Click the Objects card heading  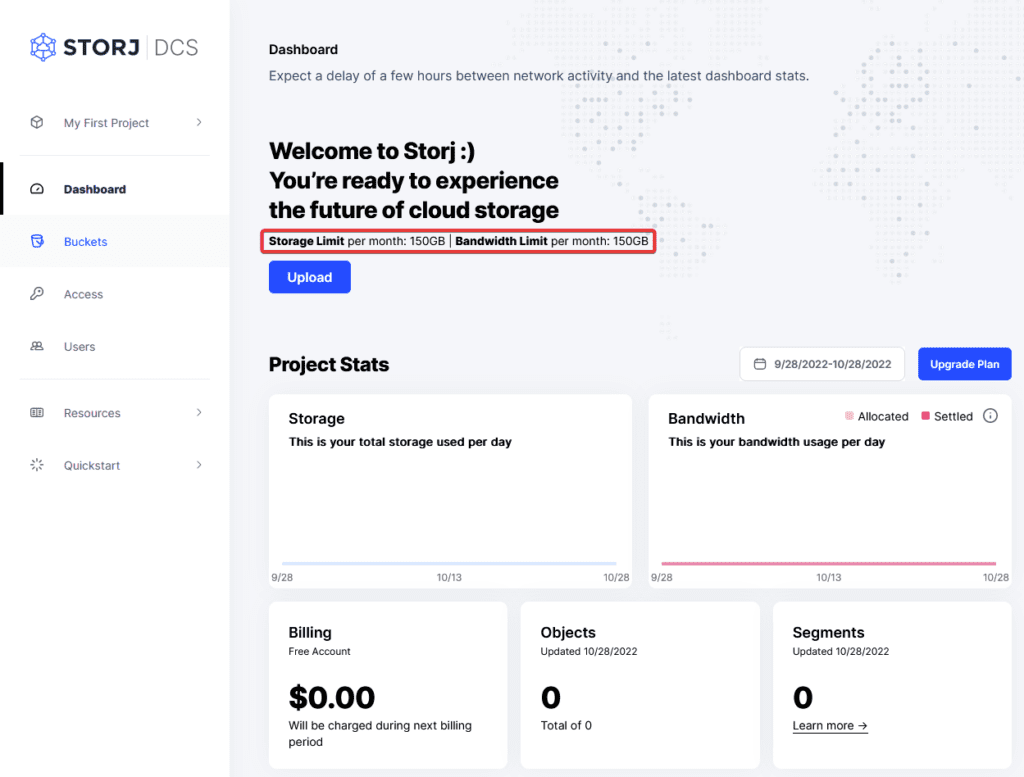(568, 632)
